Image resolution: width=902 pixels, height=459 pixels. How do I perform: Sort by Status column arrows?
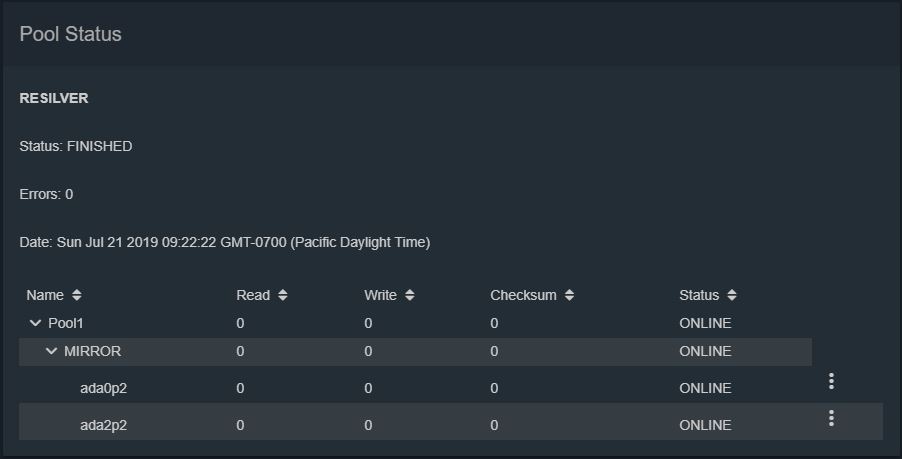point(732,295)
